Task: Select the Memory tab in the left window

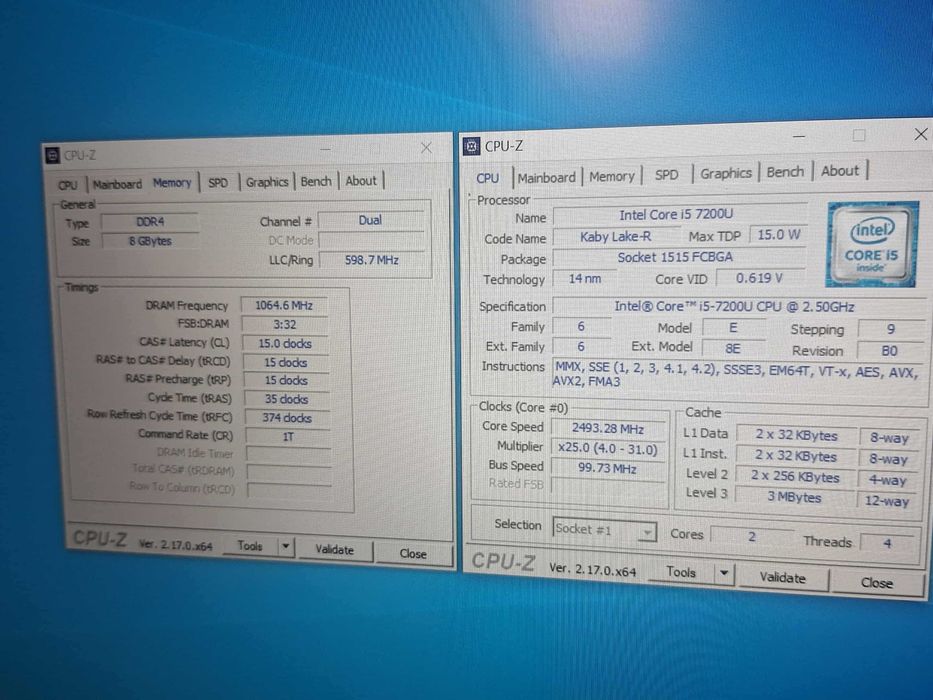Action: (x=172, y=183)
